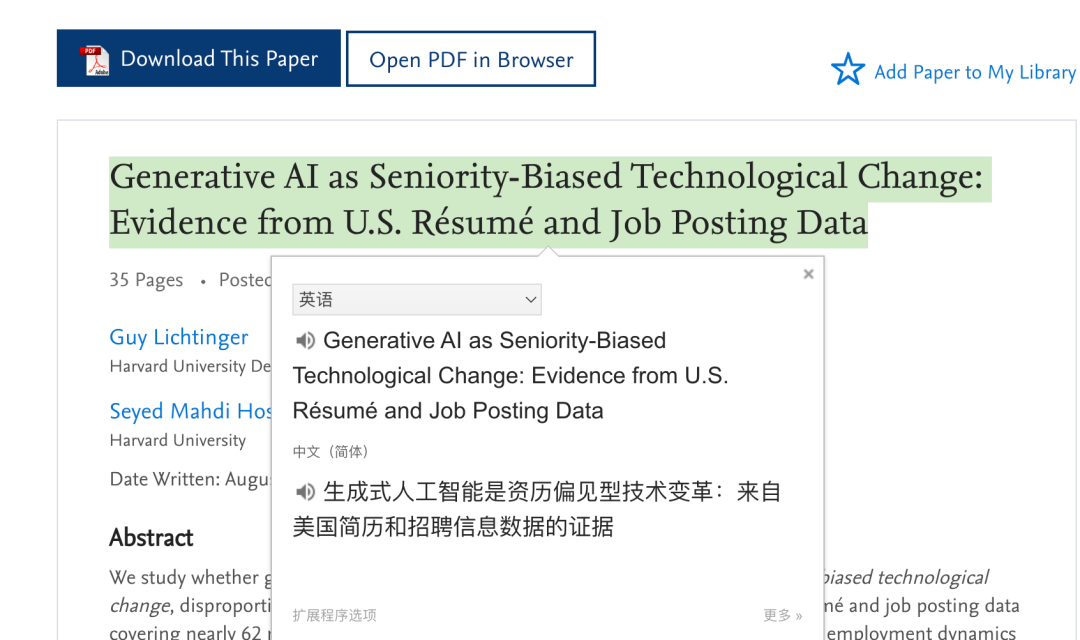The height and width of the screenshot is (640, 1080).
Task: Click the 中文（简体）target language label
Action: pos(331,452)
